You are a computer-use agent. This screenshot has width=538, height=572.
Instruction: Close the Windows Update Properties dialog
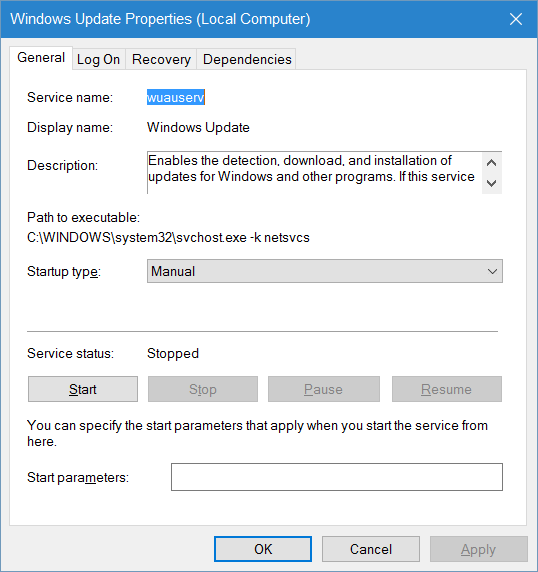(x=516, y=19)
